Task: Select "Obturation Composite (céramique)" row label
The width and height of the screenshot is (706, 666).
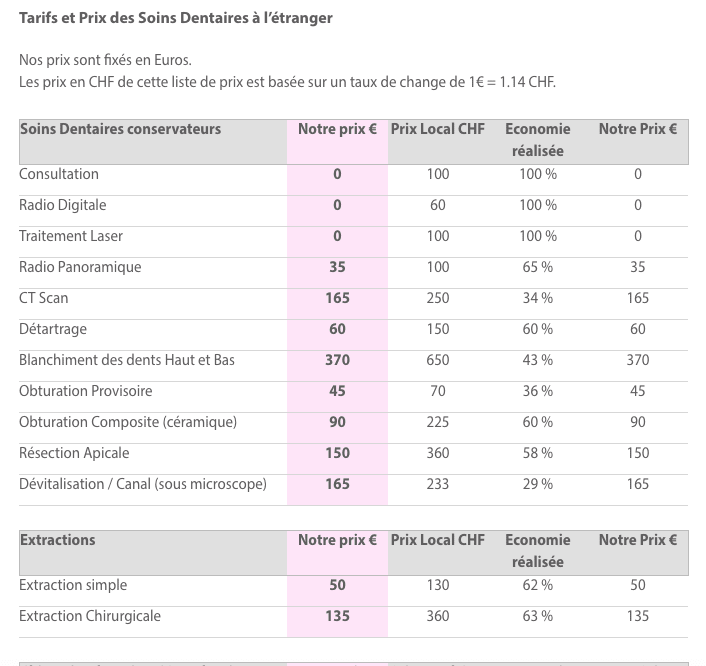Action: pos(128,422)
